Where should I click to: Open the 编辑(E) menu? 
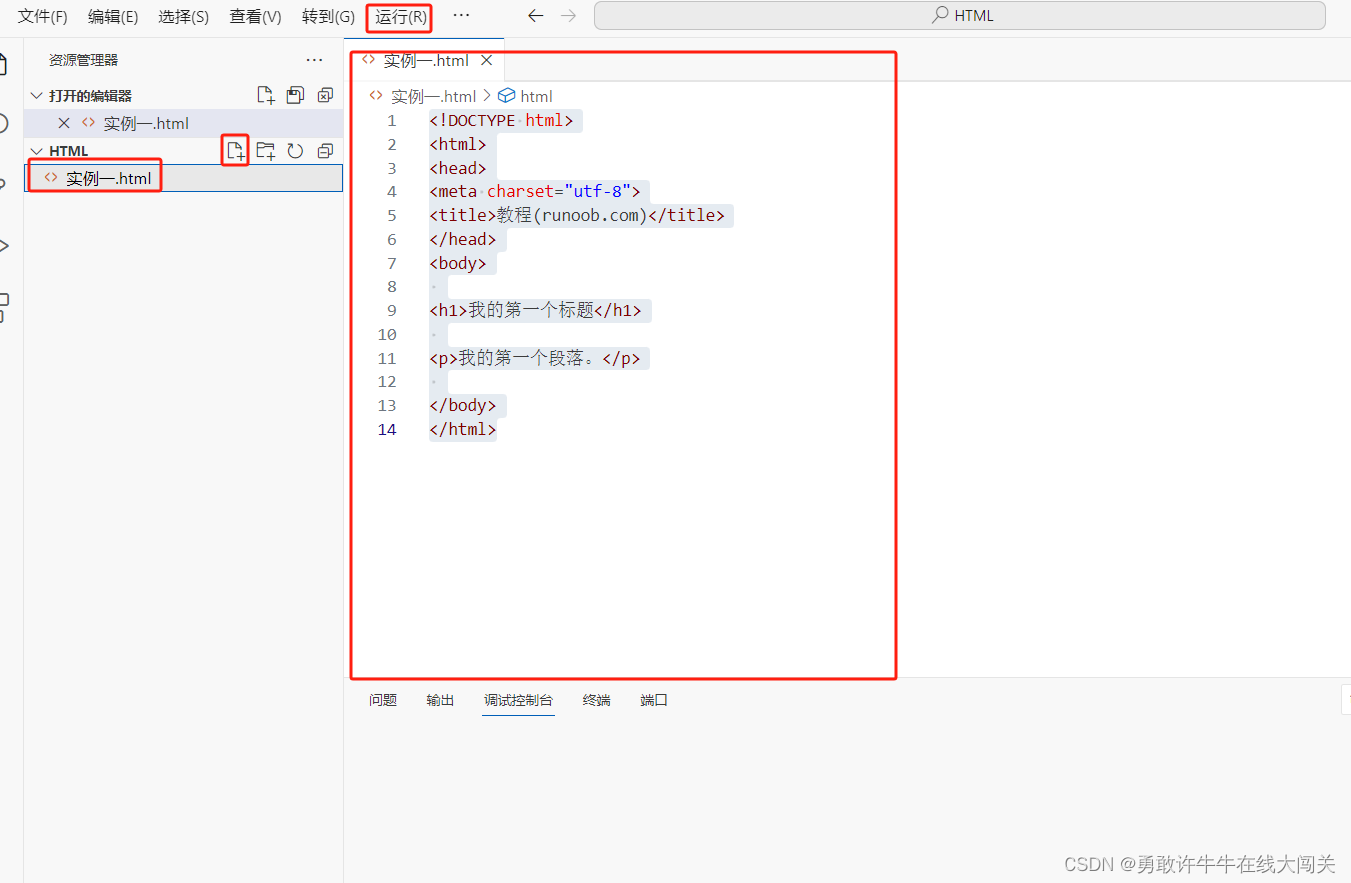click(113, 16)
